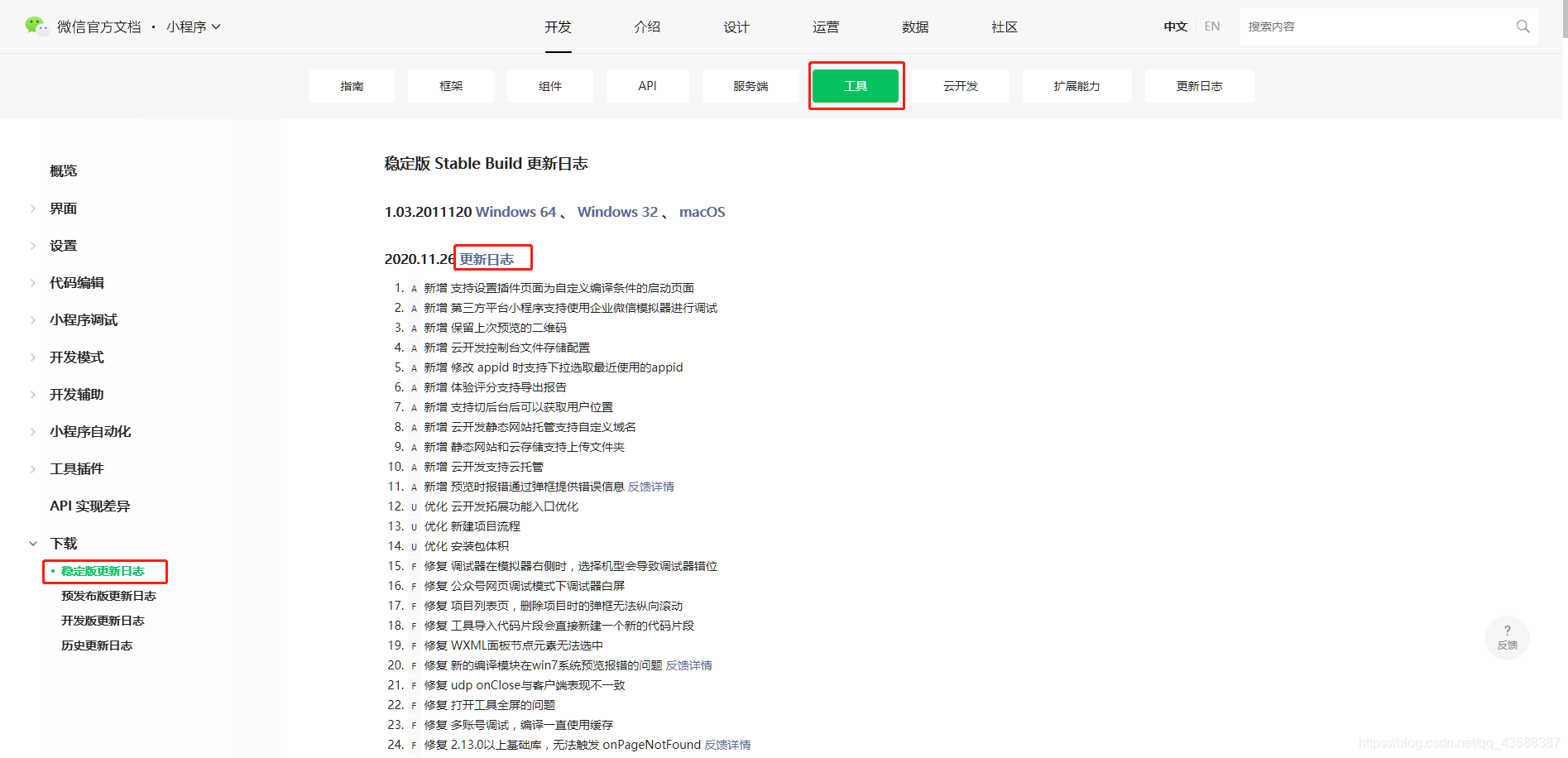Open 反馈详情 link on item 11
This screenshot has width=1568, height=758.
pyautogui.click(x=651, y=487)
